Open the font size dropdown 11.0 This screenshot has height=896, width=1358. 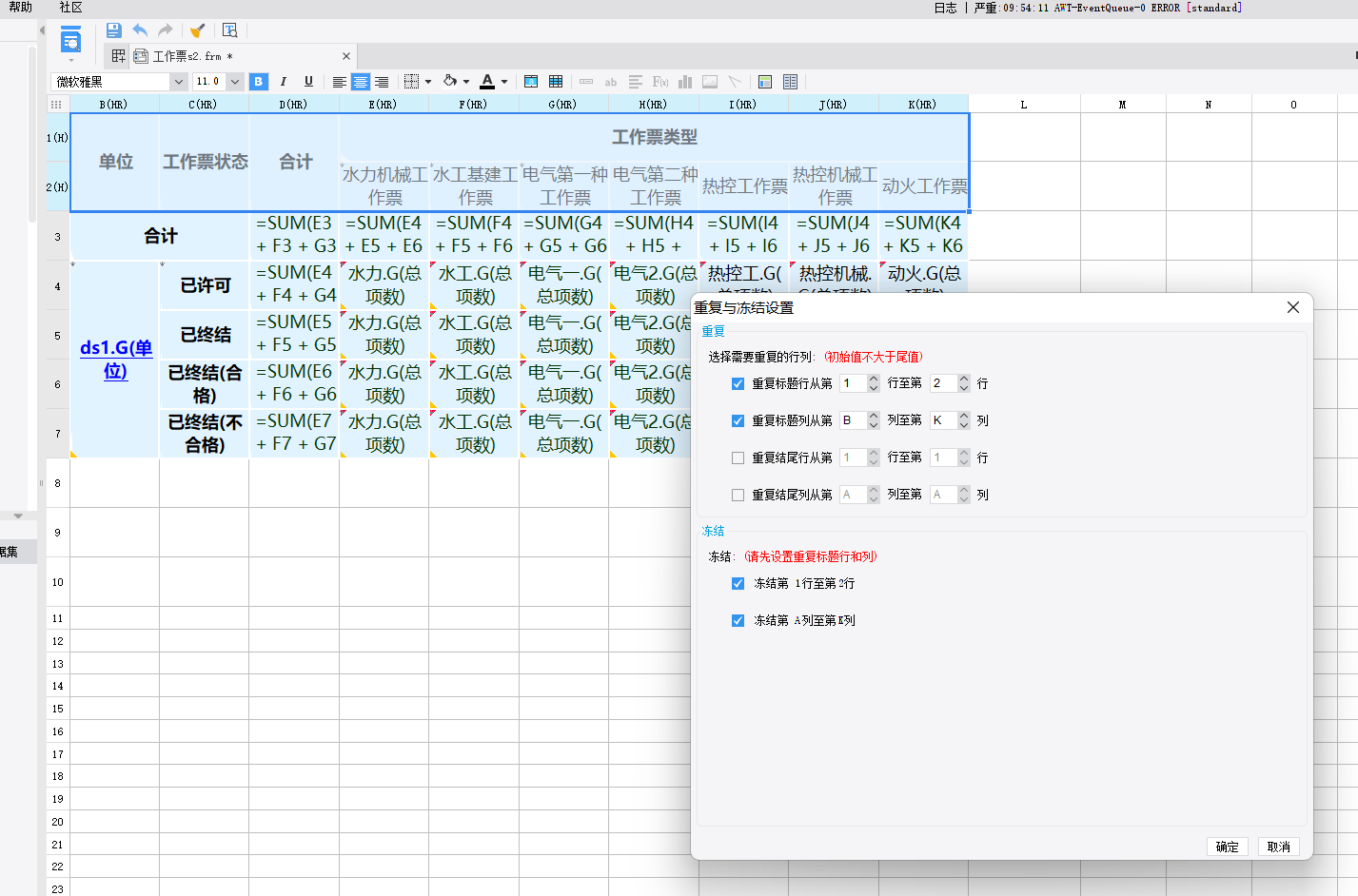(234, 82)
